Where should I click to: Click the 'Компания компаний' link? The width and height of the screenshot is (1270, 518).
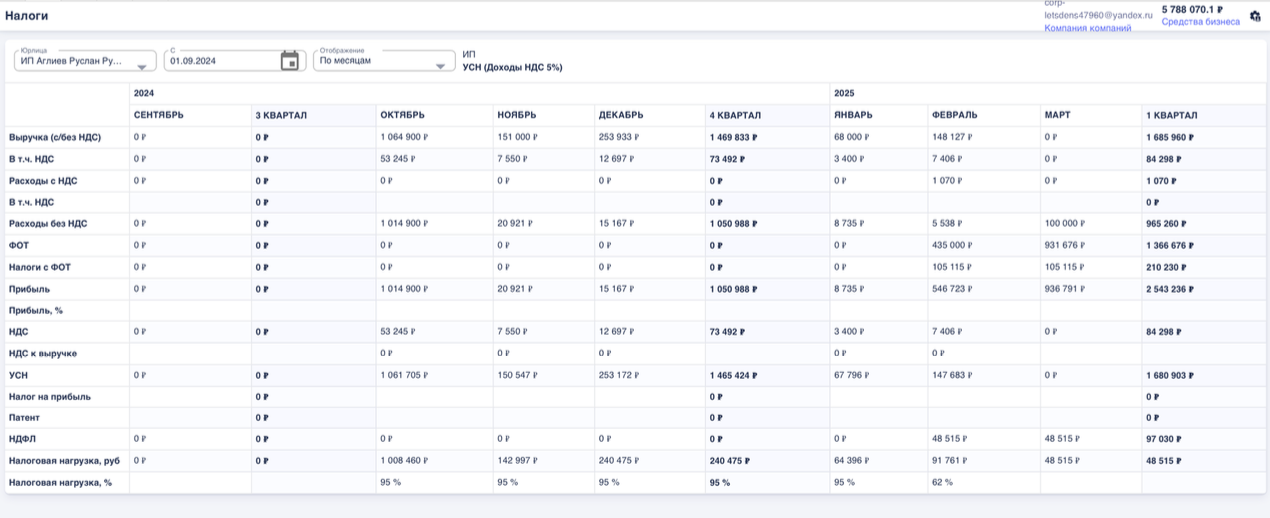pyautogui.click(x=1087, y=28)
